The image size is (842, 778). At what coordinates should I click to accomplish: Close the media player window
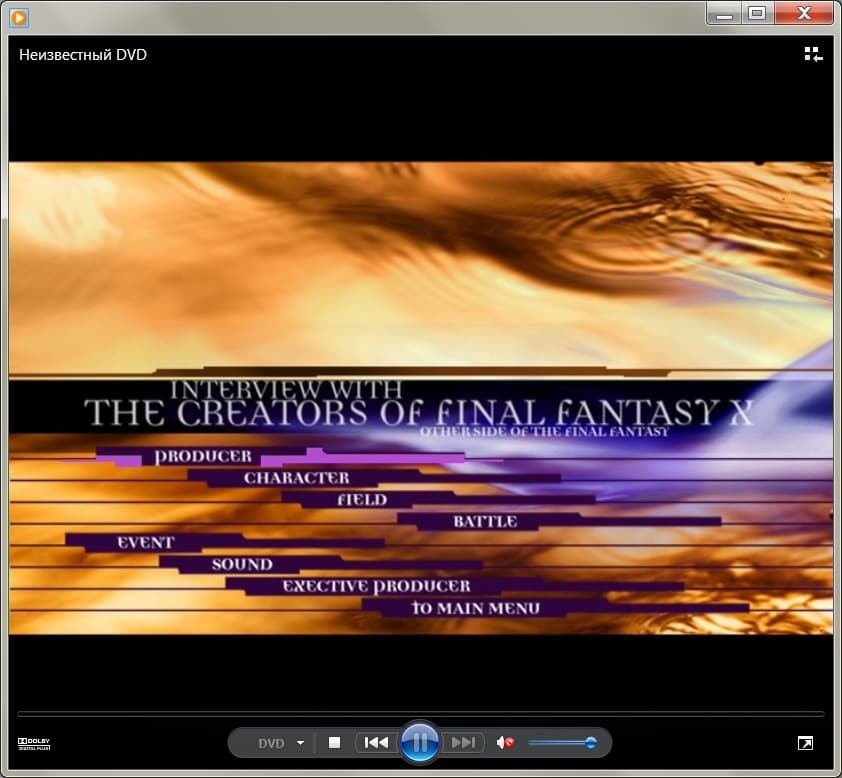point(804,13)
